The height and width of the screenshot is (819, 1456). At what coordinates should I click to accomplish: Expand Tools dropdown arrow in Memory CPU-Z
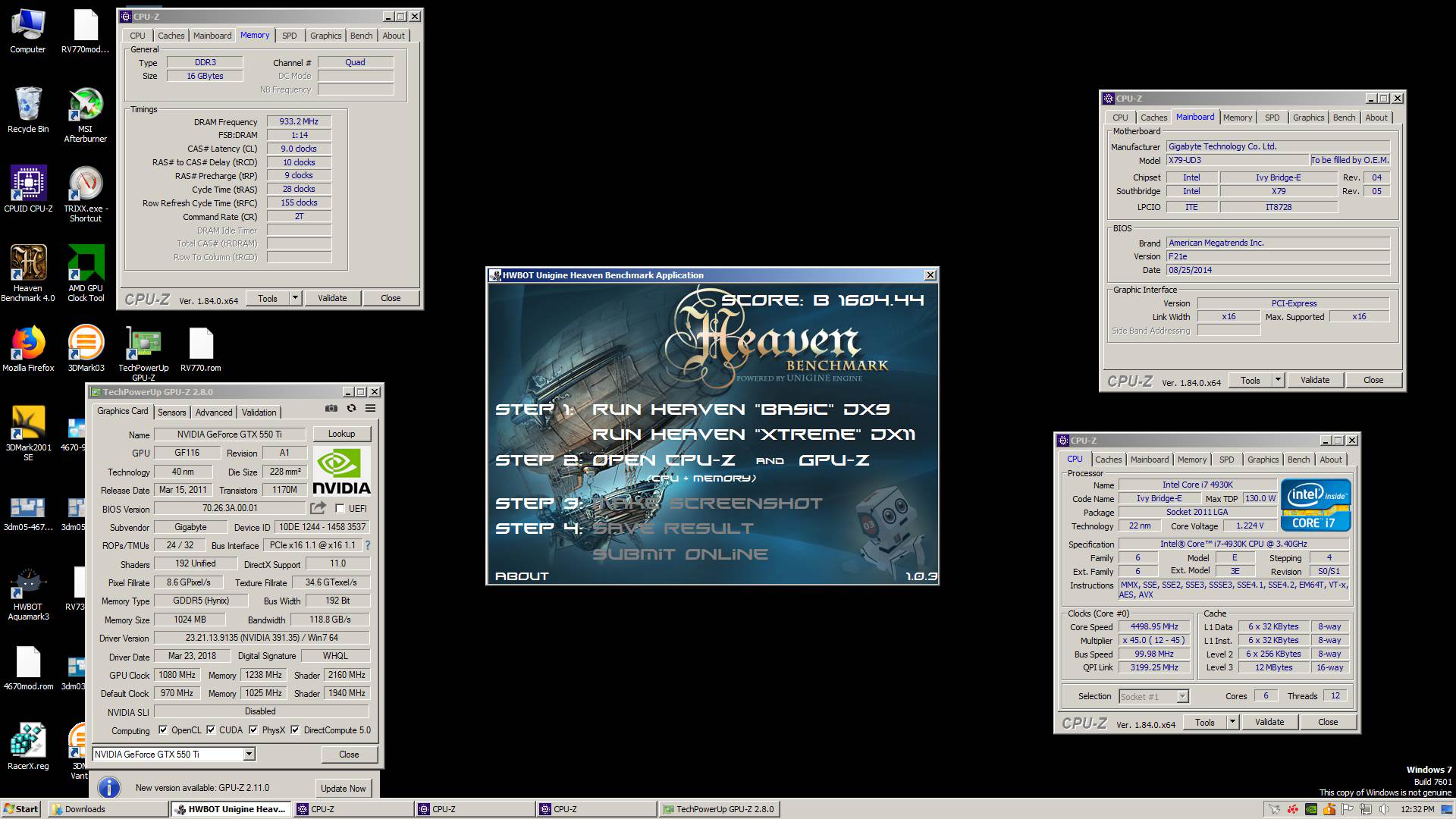coord(296,298)
